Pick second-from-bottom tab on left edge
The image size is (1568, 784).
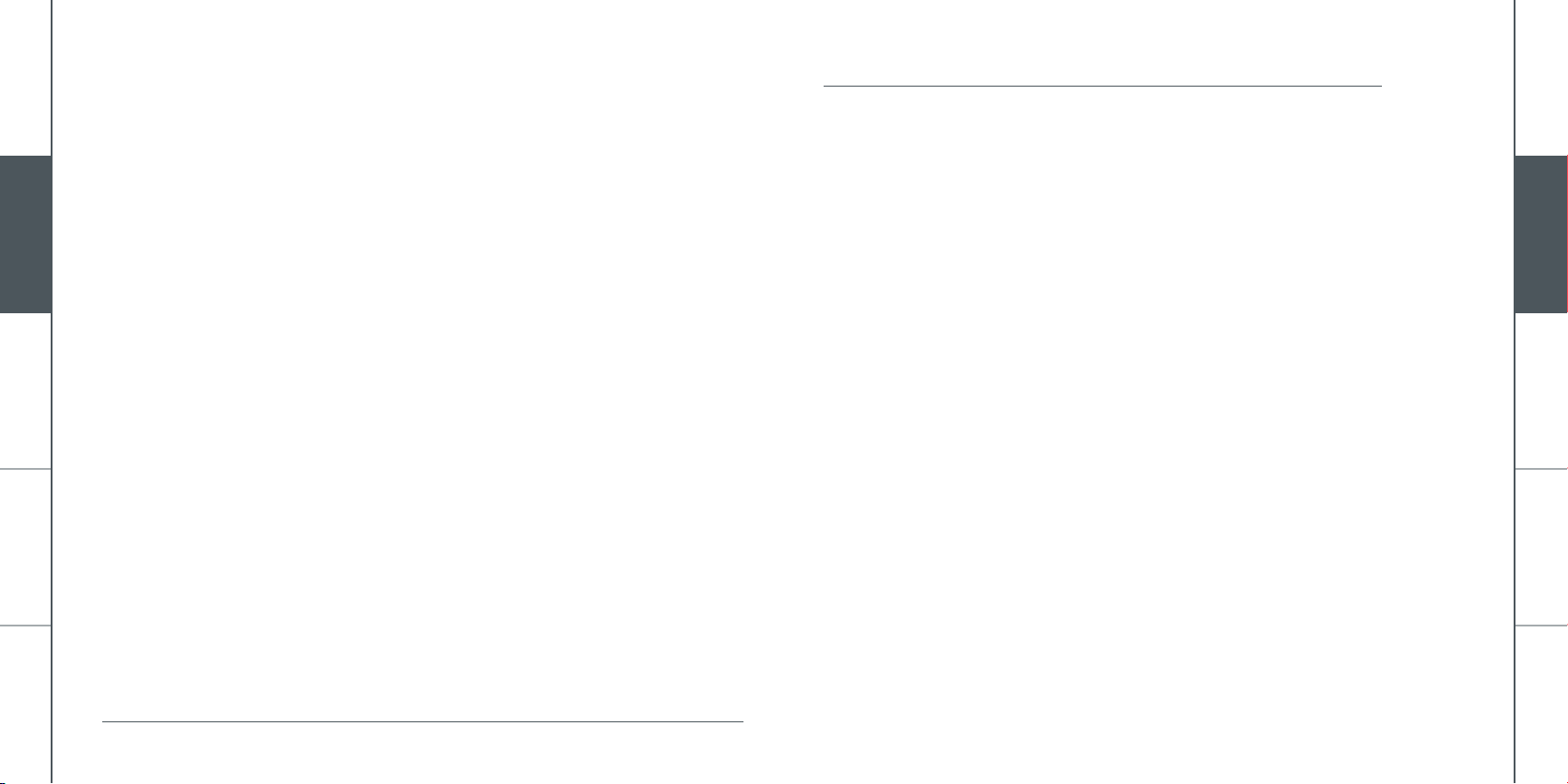25,548
